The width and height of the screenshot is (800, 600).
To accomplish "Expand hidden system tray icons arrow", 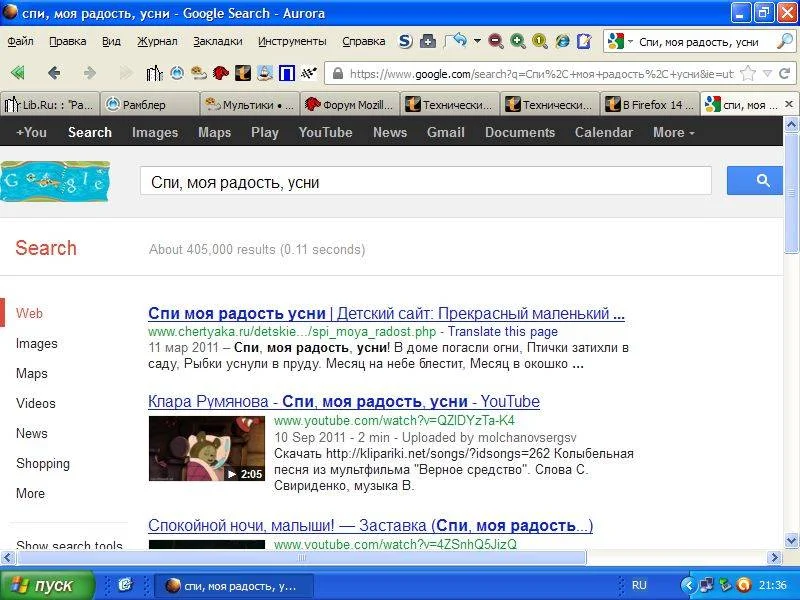I will point(689,585).
